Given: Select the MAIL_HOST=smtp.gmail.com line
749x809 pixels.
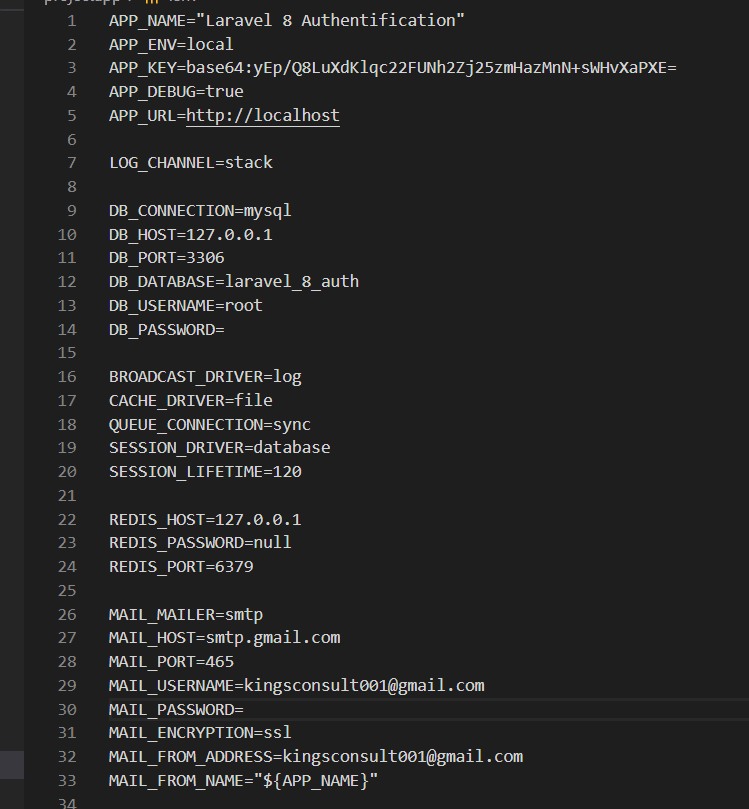Looking at the screenshot, I should [224, 638].
